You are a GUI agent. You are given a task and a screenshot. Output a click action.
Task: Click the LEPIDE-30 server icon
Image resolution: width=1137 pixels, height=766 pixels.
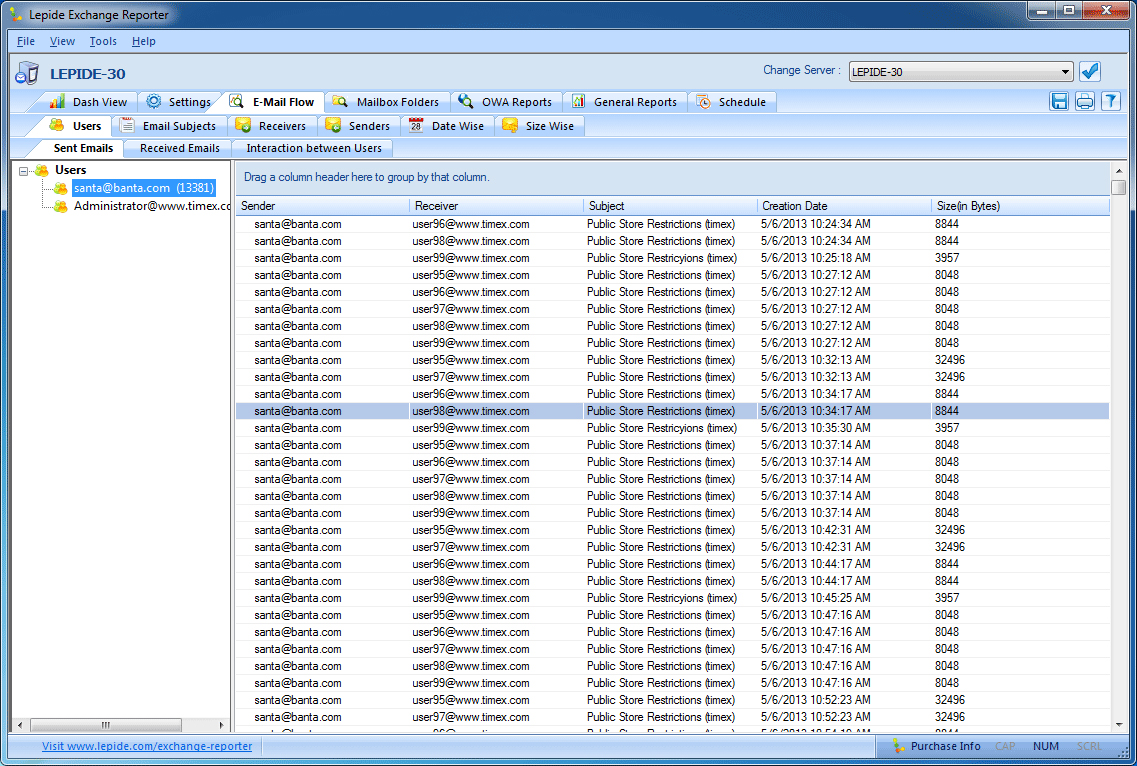[28, 73]
